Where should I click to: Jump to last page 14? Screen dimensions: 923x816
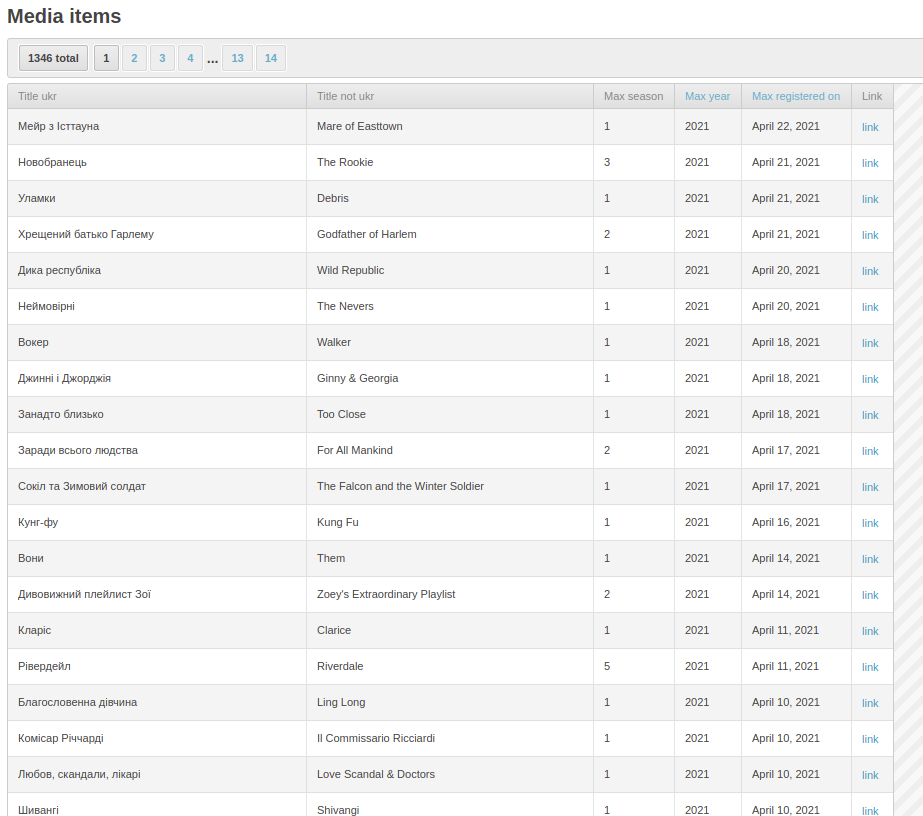tap(271, 58)
